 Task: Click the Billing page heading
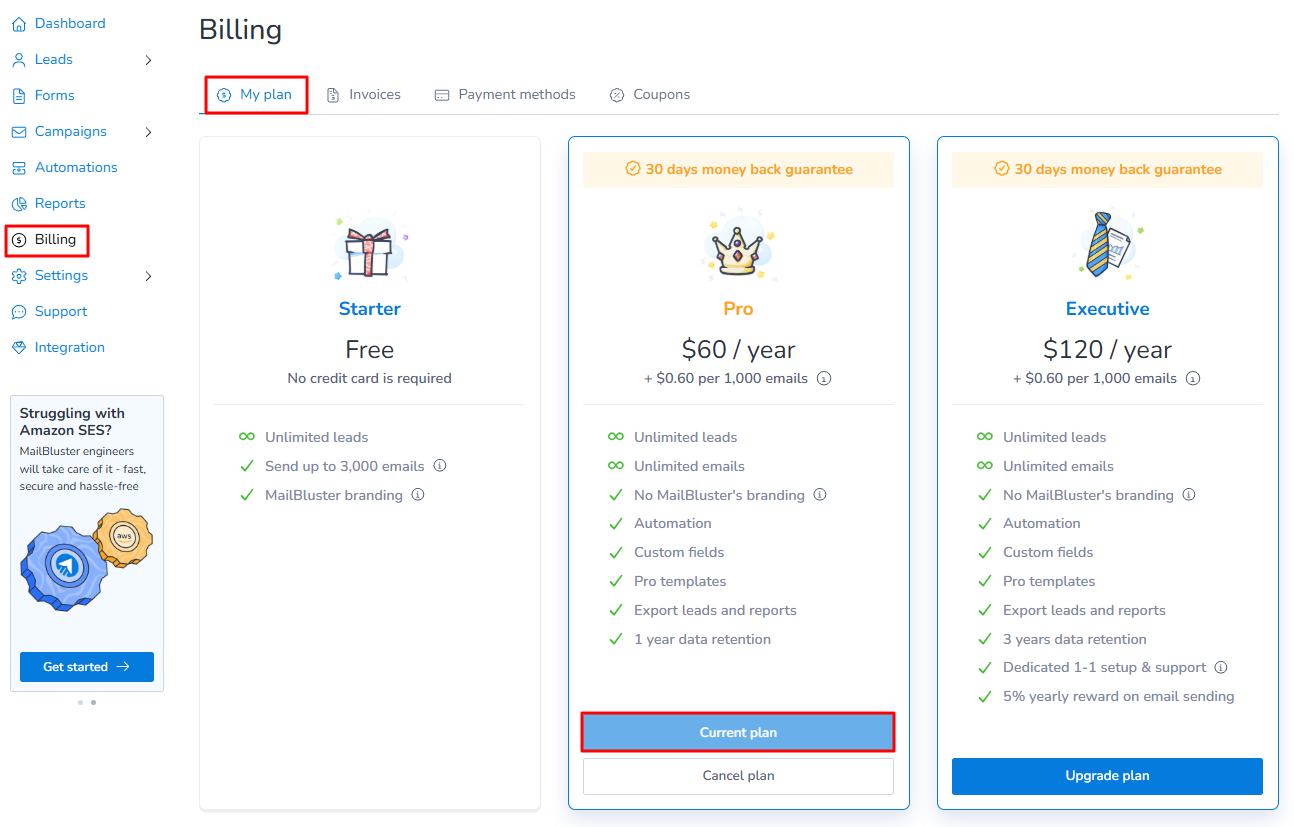click(240, 30)
